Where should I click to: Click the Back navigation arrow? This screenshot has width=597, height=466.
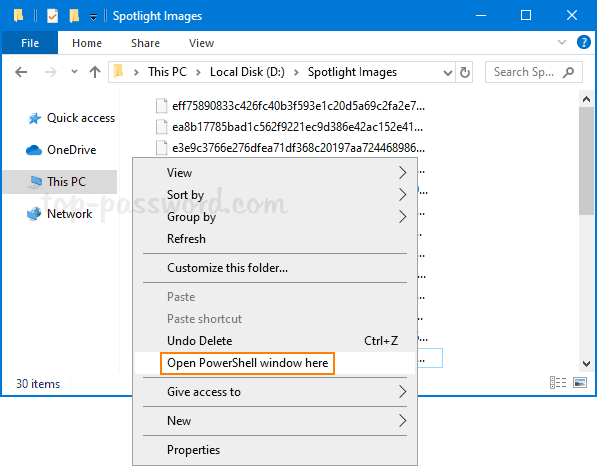pos(21,72)
